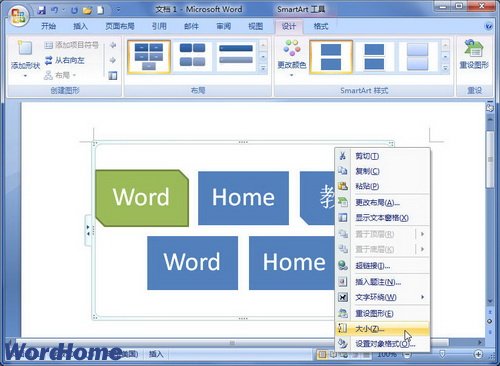
Task: Toggle the text pane icon in 创建图形 group
Action: point(113,76)
